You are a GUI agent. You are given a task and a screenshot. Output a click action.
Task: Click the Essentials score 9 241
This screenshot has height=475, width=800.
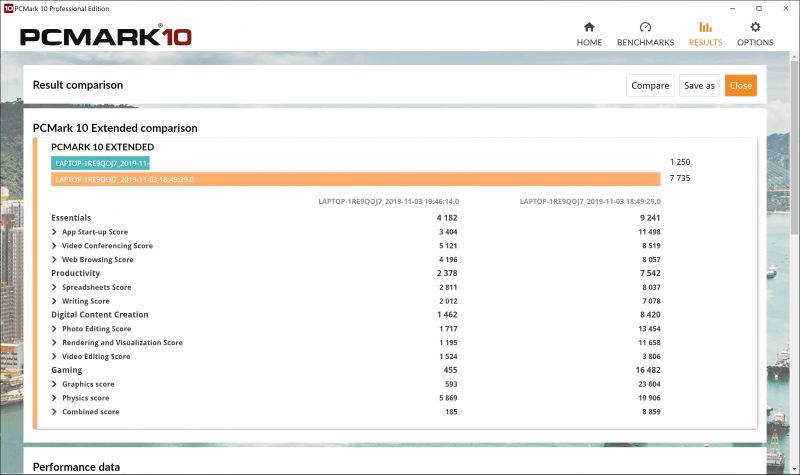[x=650, y=218]
